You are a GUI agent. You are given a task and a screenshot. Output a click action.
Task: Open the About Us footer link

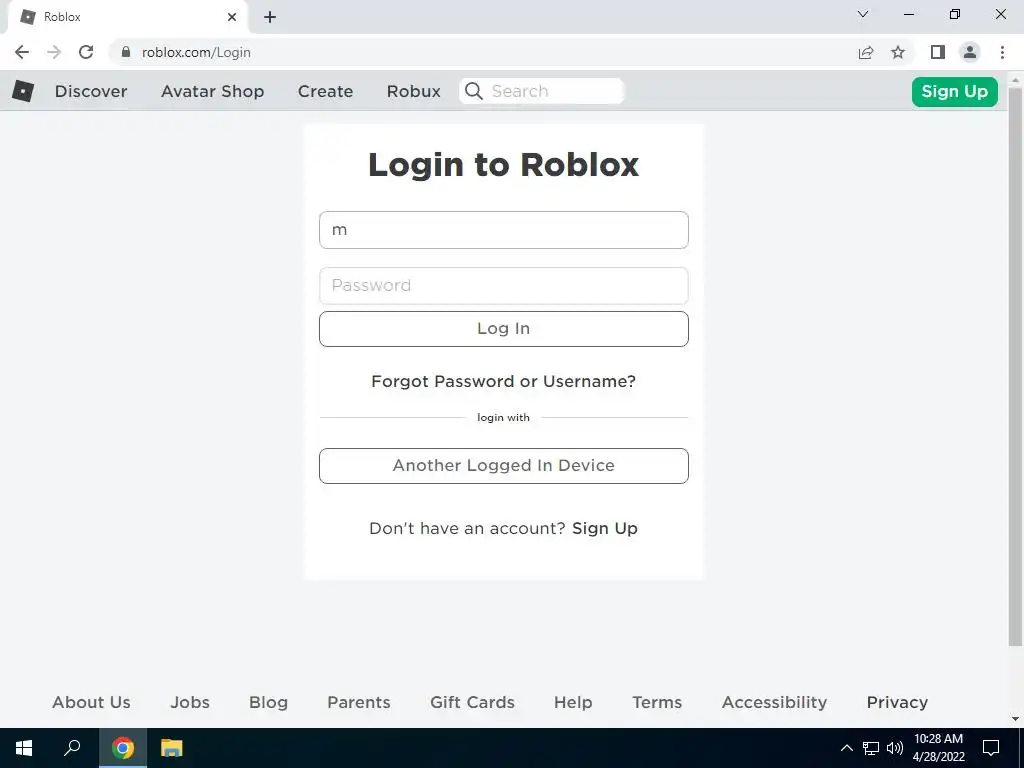pos(91,702)
